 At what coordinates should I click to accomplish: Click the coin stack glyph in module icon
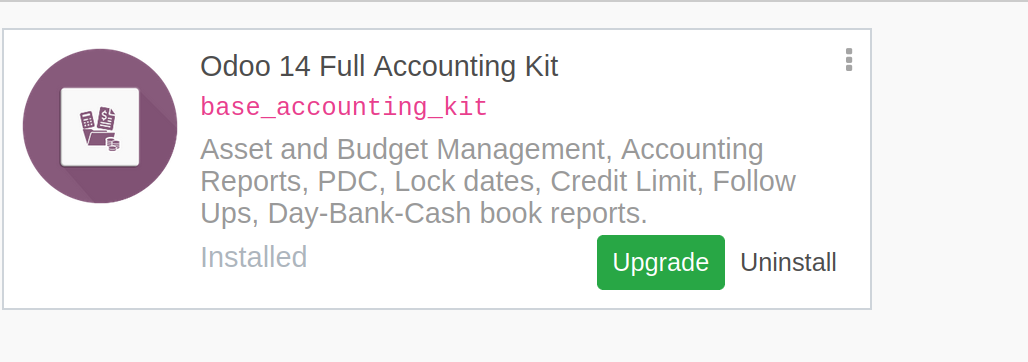click(x=113, y=145)
